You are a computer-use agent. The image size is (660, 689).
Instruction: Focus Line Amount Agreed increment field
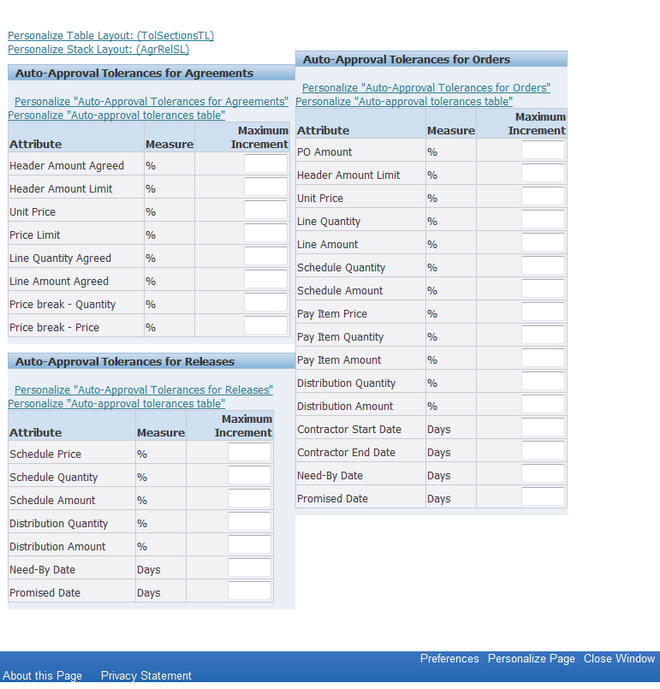click(266, 279)
